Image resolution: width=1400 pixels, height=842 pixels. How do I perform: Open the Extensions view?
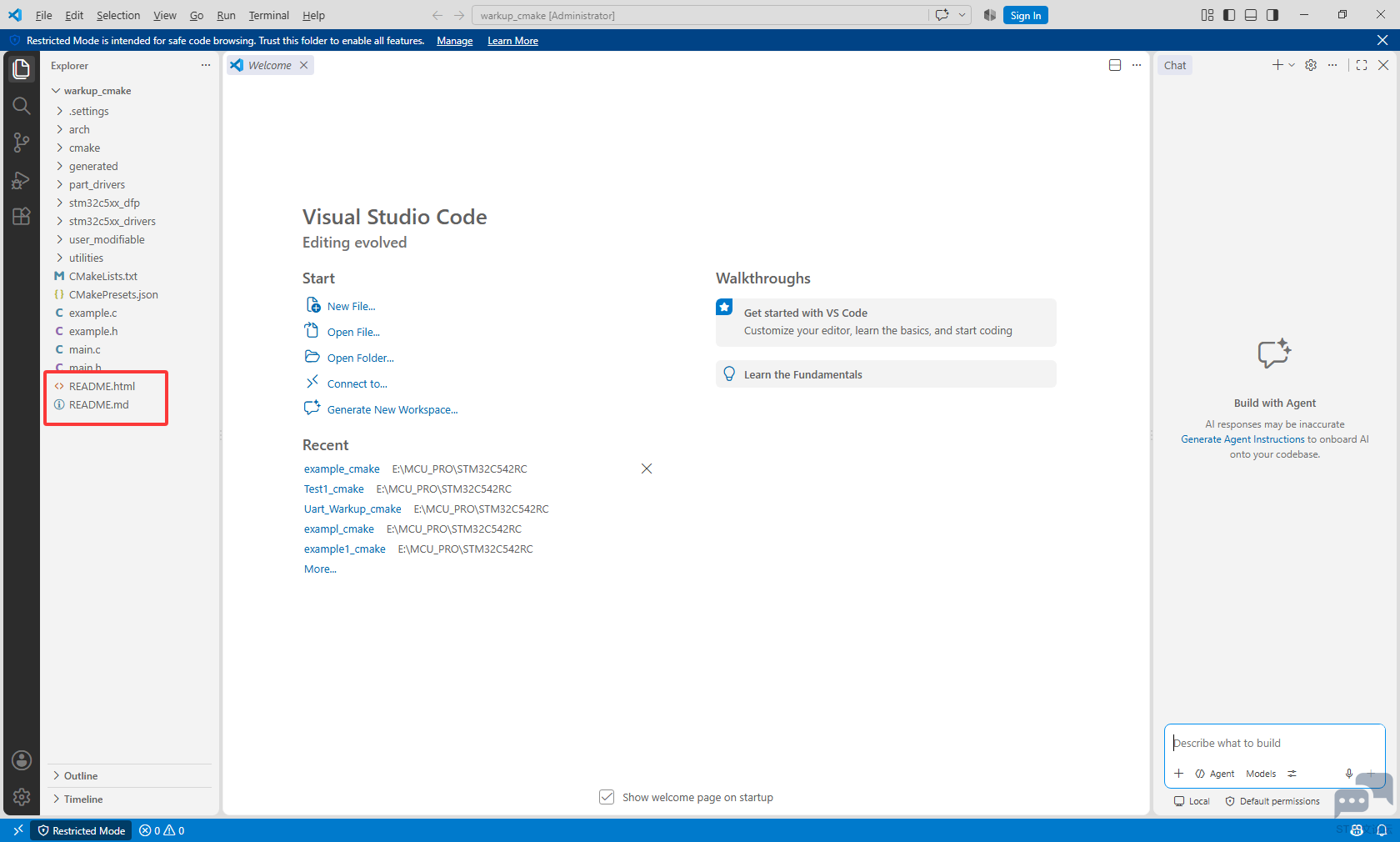point(22,216)
